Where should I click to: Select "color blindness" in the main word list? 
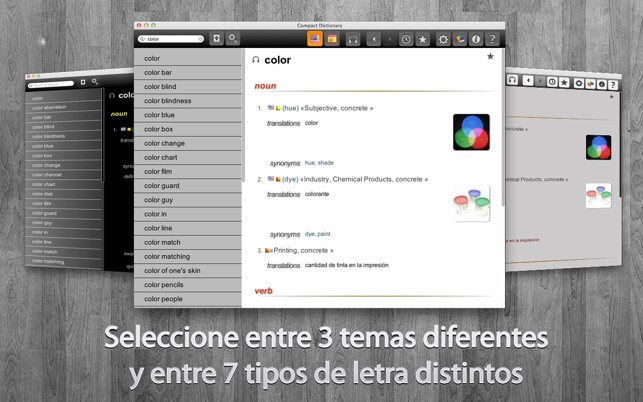click(188, 101)
